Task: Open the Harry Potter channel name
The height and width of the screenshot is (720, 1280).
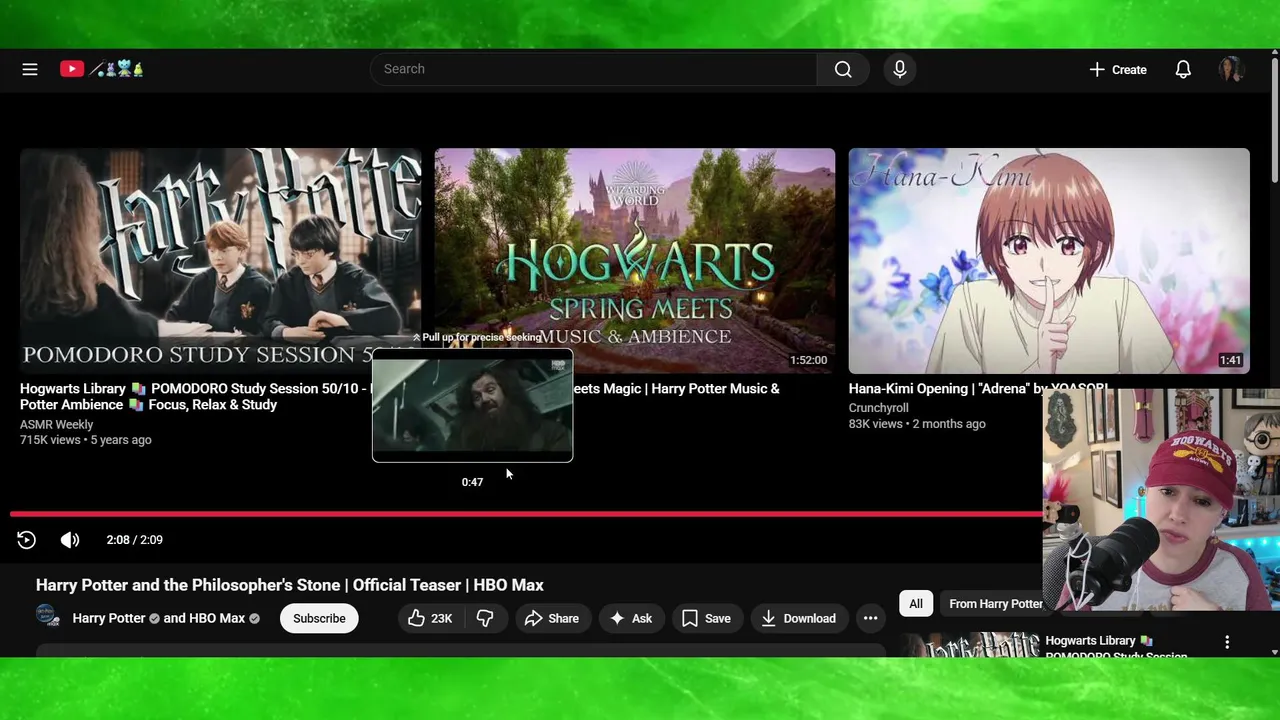Action: pyautogui.click(x=109, y=618)
